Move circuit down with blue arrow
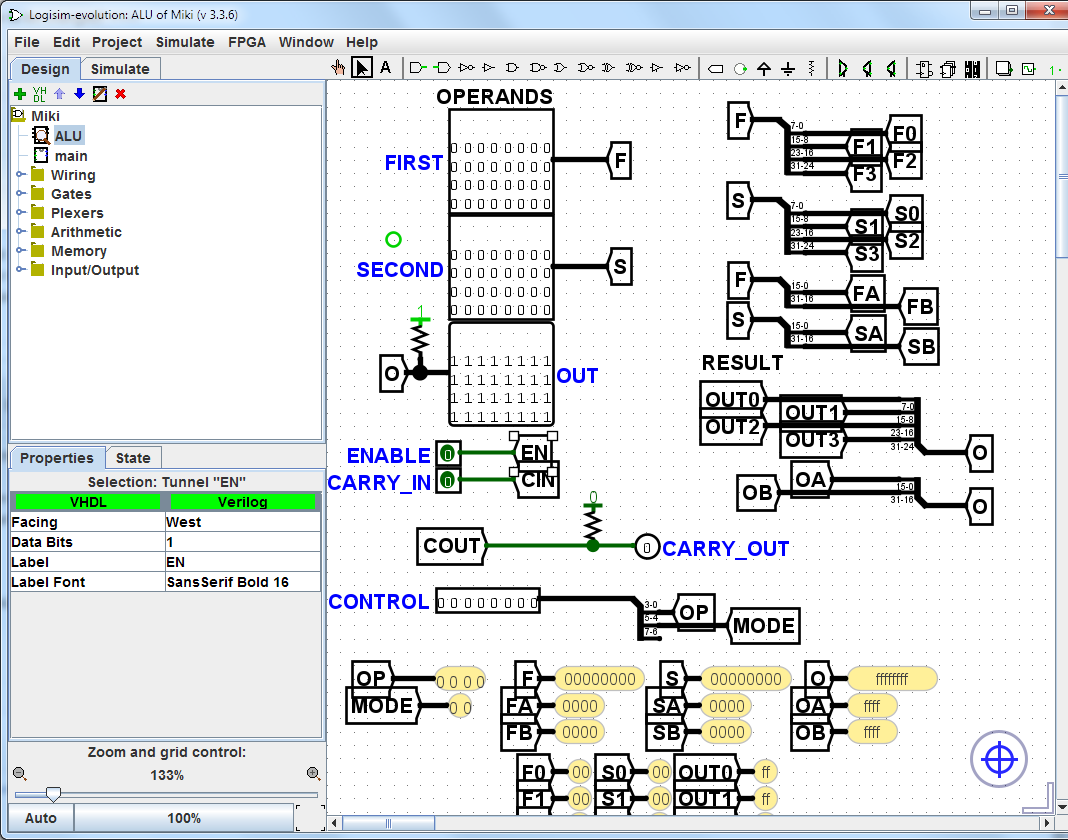Viewport: 1068px width, 840px height. point(80,94)
